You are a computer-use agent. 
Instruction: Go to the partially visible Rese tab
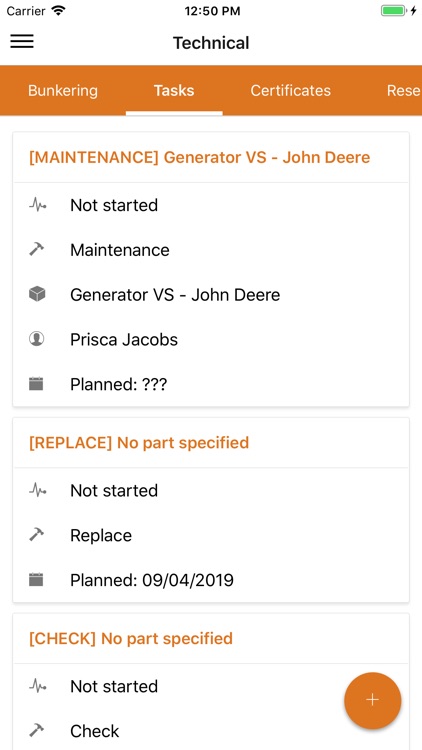404,90
